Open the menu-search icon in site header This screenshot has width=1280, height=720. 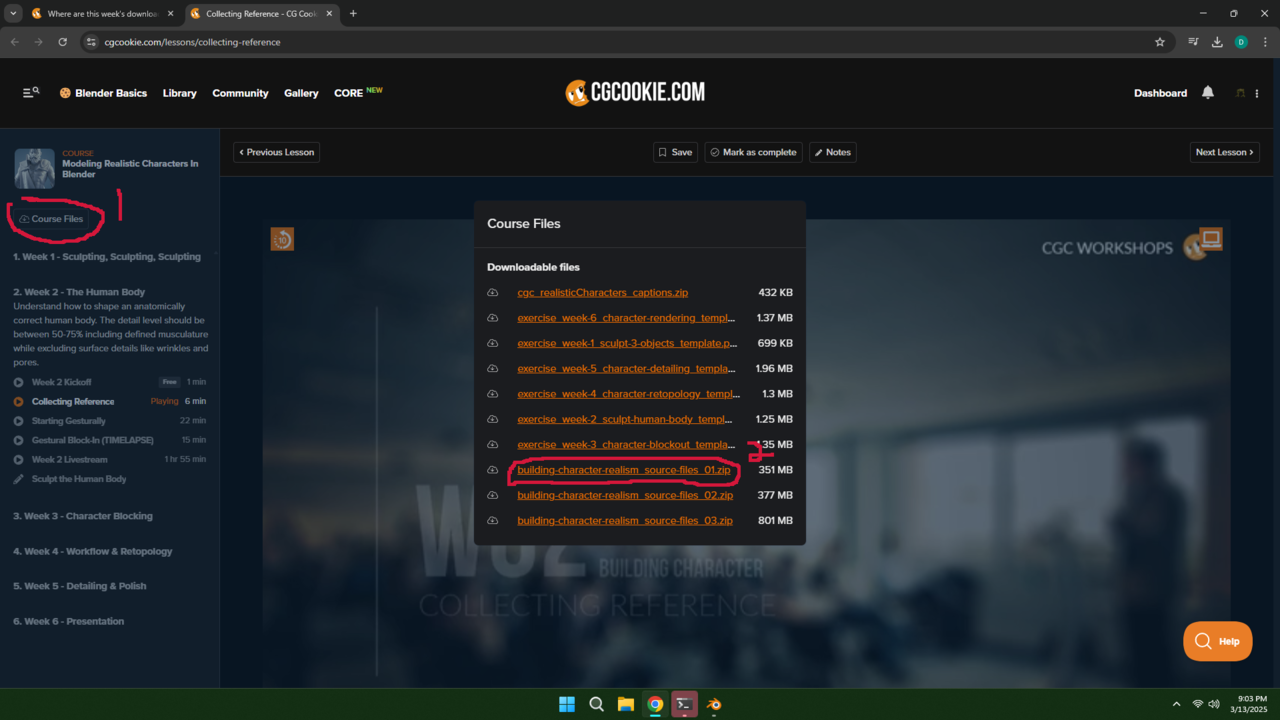tap(31, 93)
